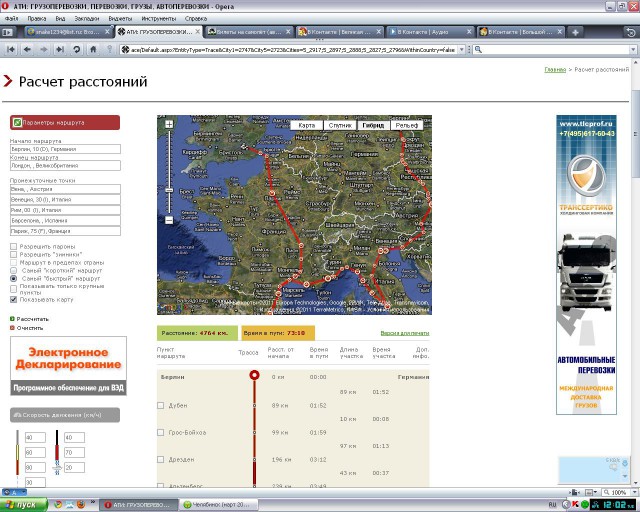The height and width of the screenshot is (512, 640).
Task: Click the fast forward navigation icon
Action: click(60, 49)
